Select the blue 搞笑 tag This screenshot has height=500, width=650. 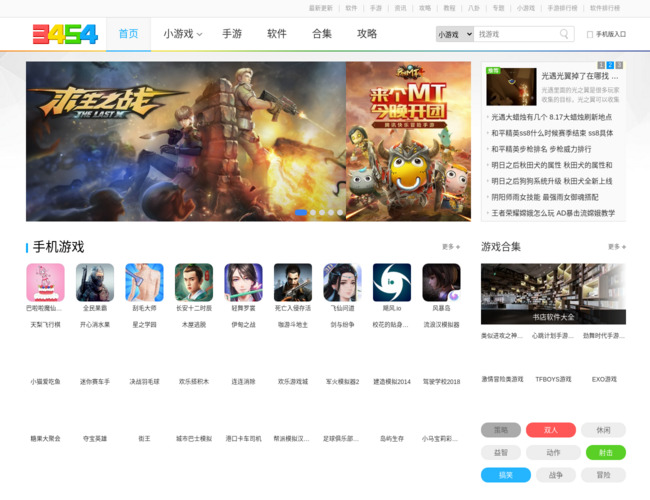tap(506, 475)
